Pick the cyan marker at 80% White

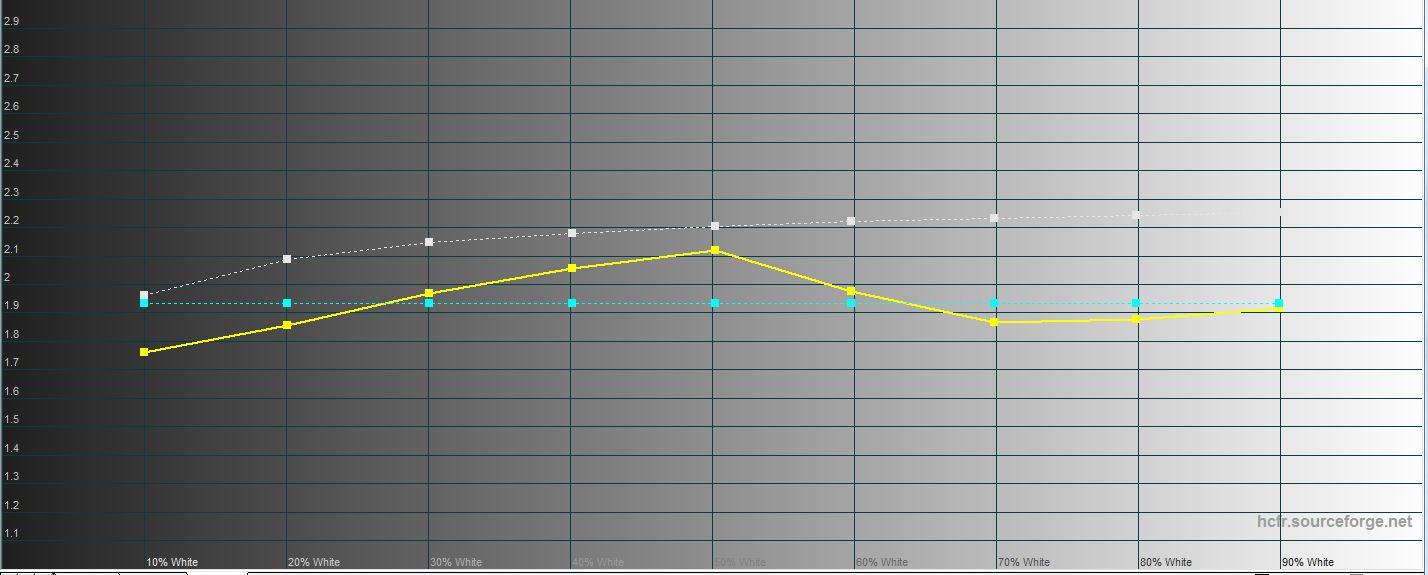[1136, 303]
